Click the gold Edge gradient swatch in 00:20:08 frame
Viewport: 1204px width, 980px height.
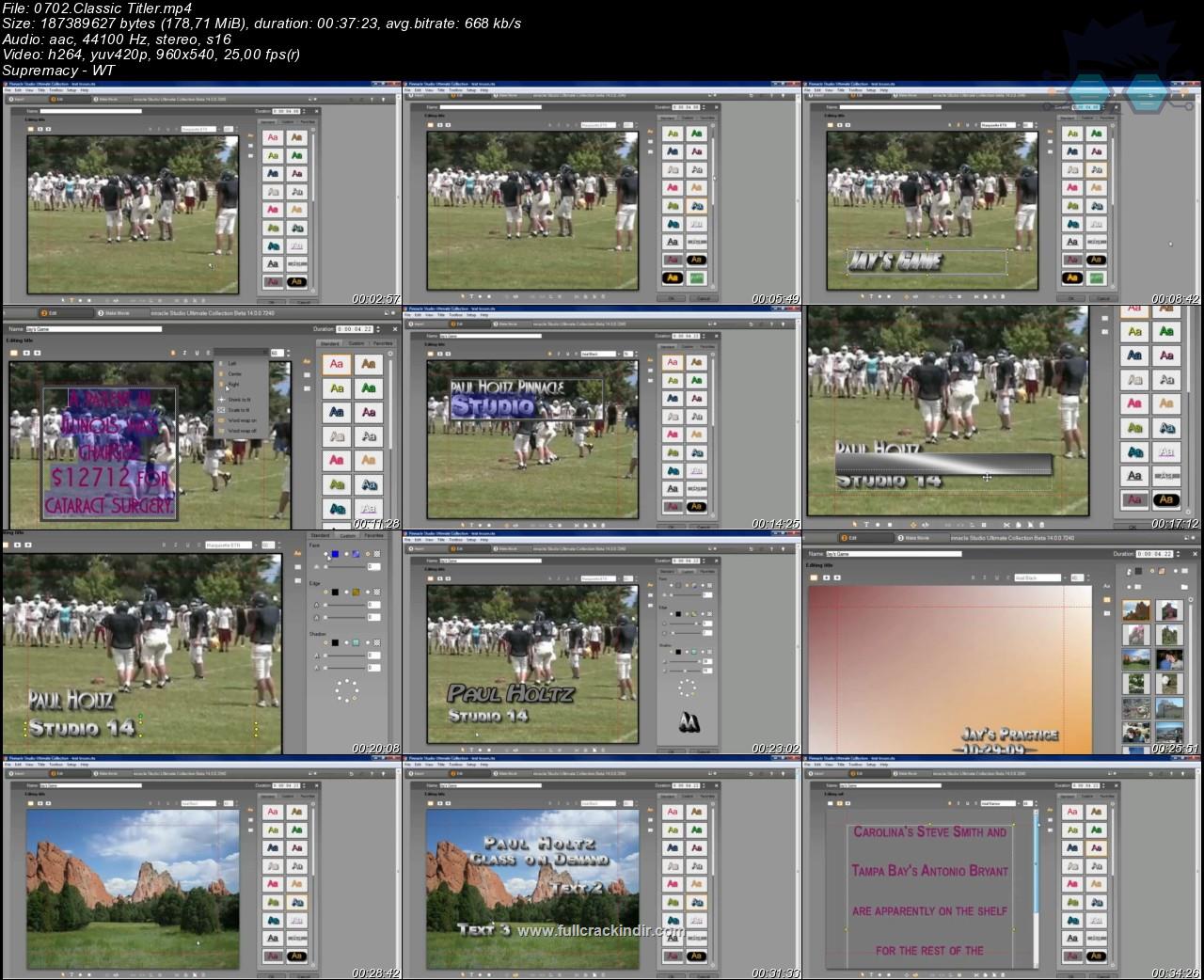(x=356, y=592)
